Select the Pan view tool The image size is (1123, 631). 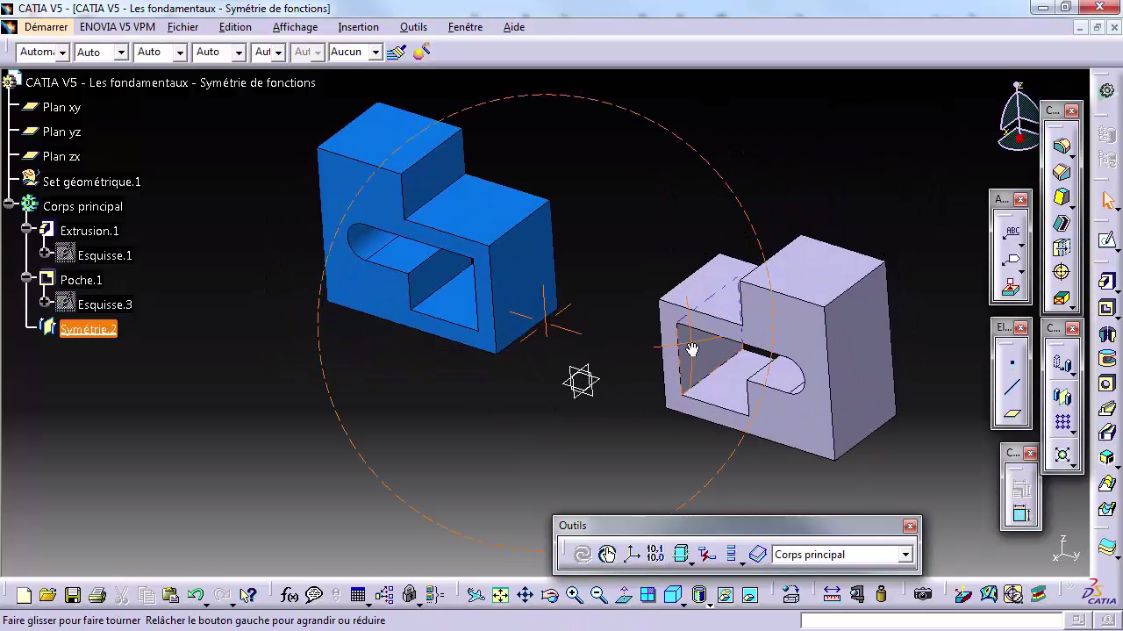point(526,594)
